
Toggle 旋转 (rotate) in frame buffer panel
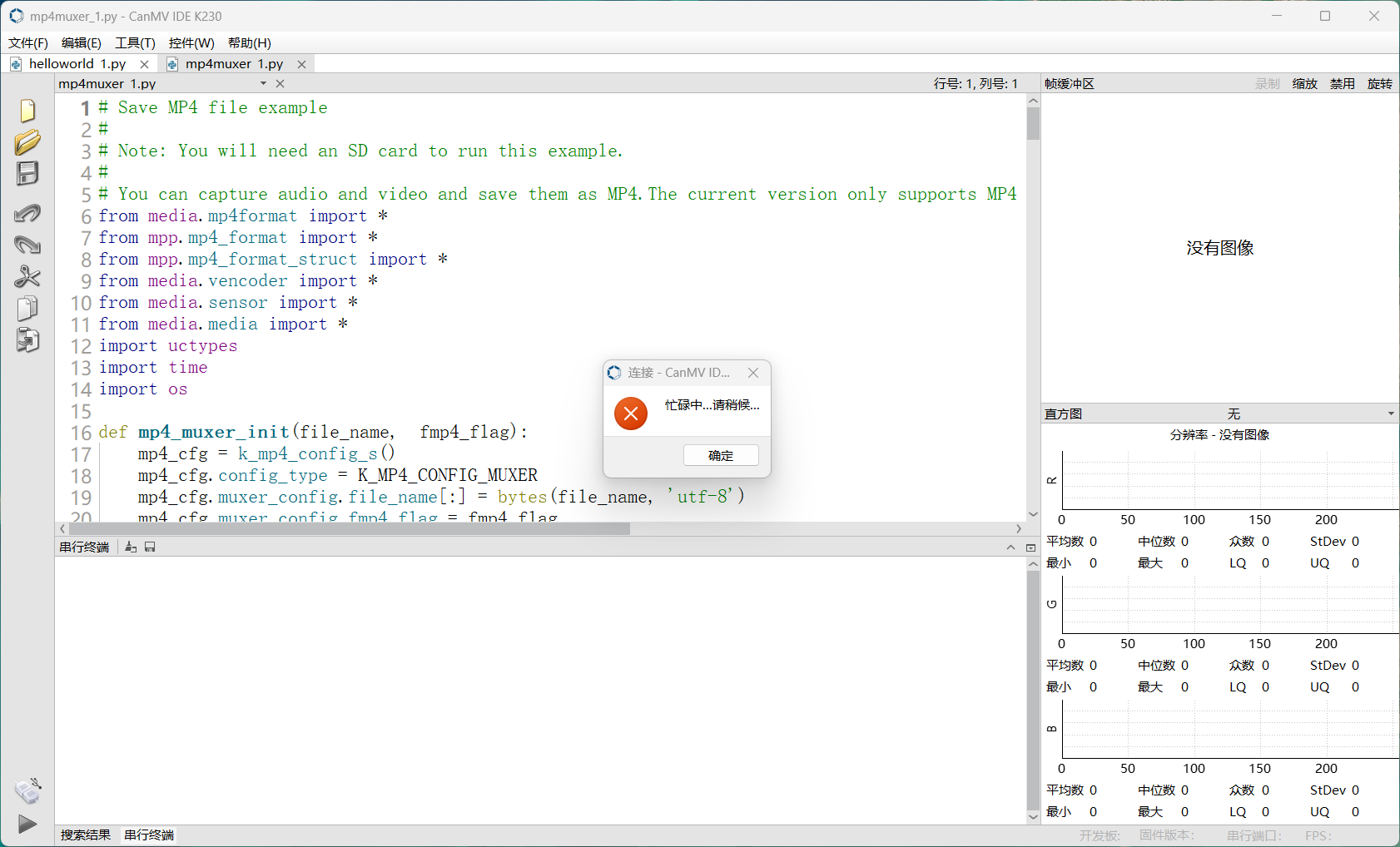pyautogui.click(x=1379, y=84)
